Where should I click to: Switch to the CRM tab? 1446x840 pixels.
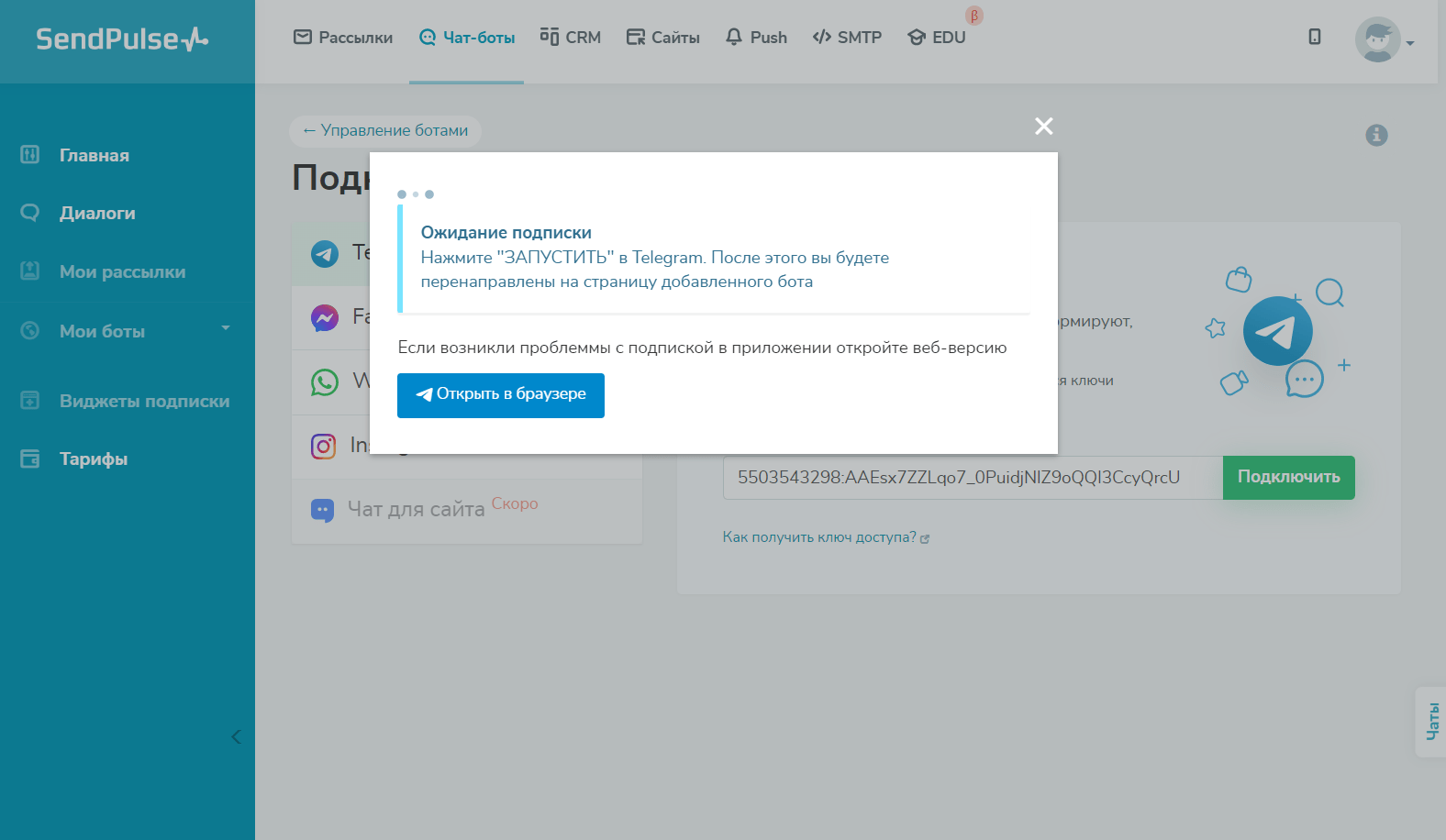570,38
